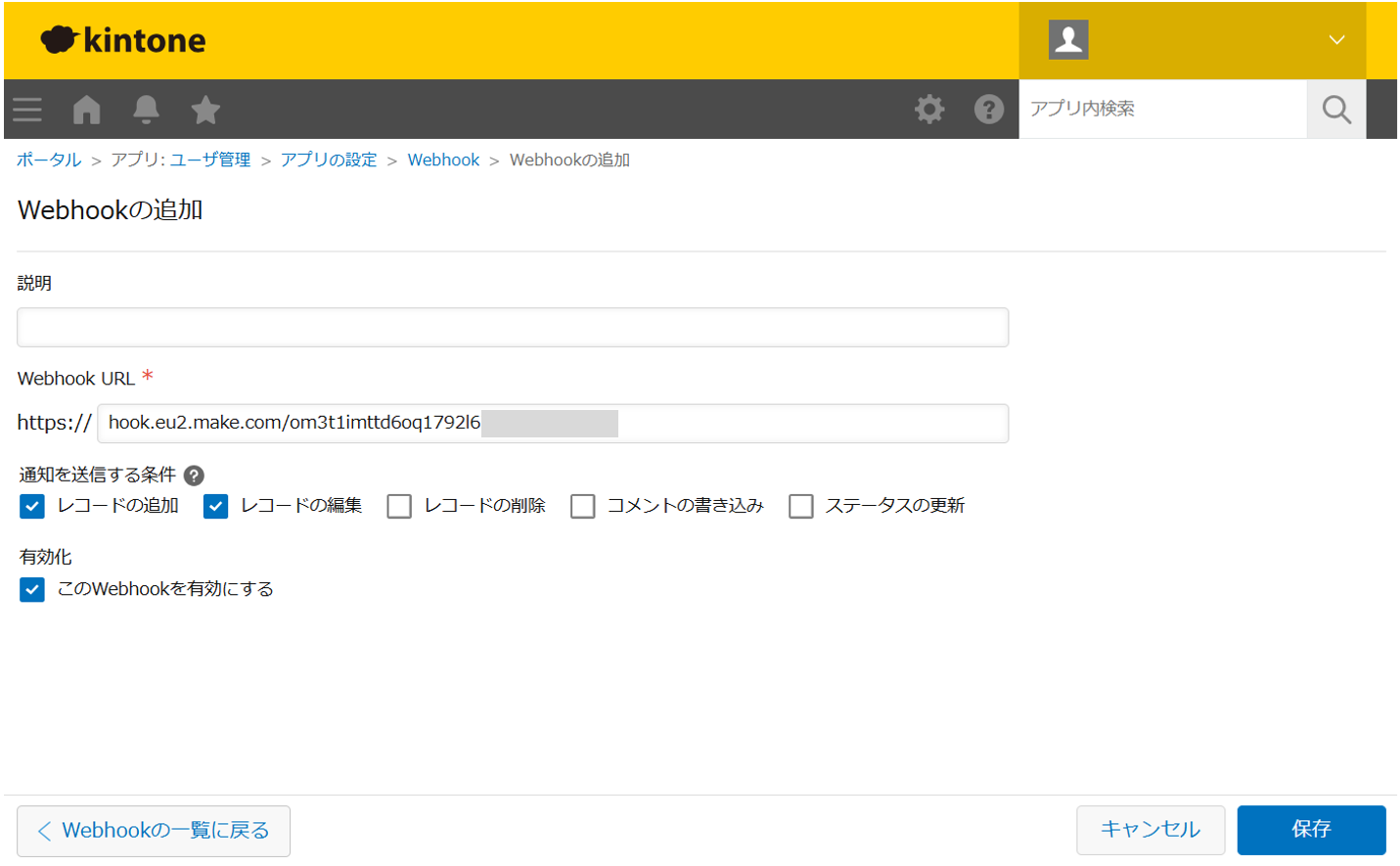Navigate to Webhook breadcrumb link
Image resolution: width=1400 pixels, height=866 pixels.
(443, 160)
